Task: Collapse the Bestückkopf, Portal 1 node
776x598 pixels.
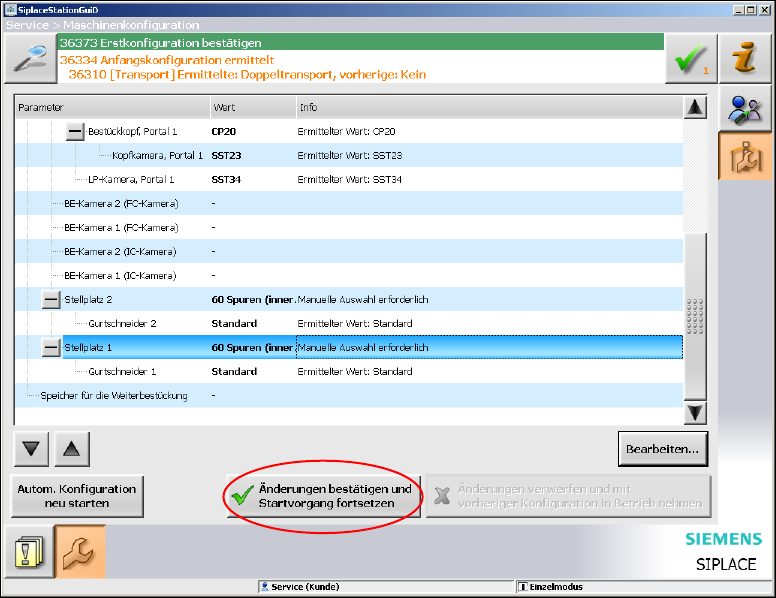Action: pyautogui.click(x=75, y=132)
